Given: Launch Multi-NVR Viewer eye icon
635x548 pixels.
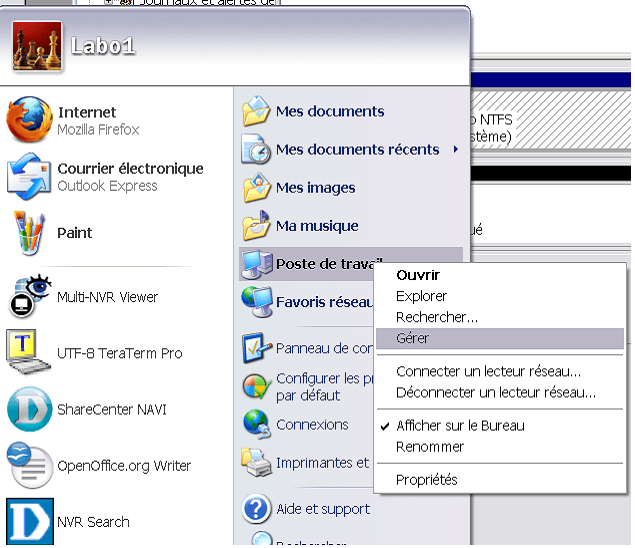Looking at the screenshot, I should pos(29,296).
